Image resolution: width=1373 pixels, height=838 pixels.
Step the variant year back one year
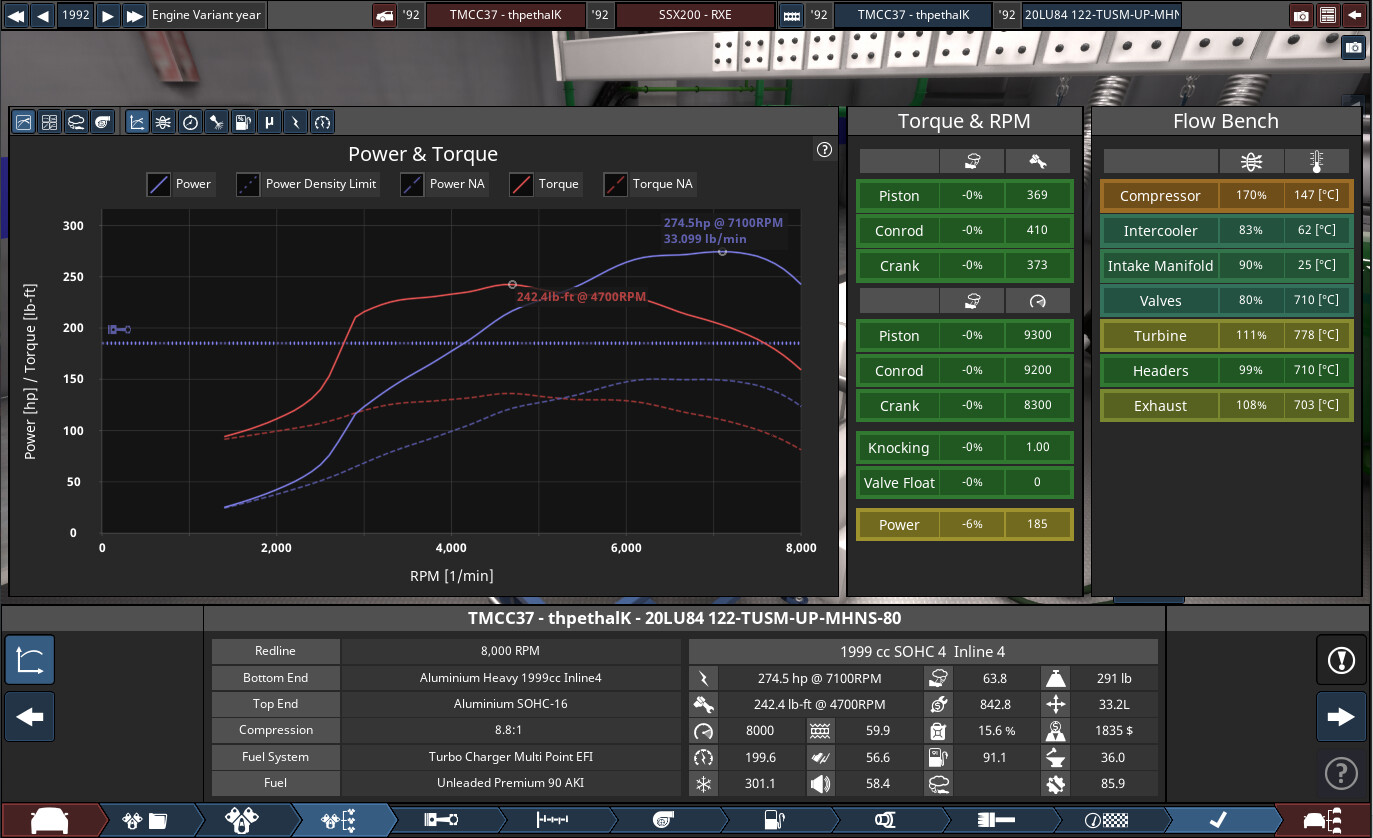coord(43,16)
